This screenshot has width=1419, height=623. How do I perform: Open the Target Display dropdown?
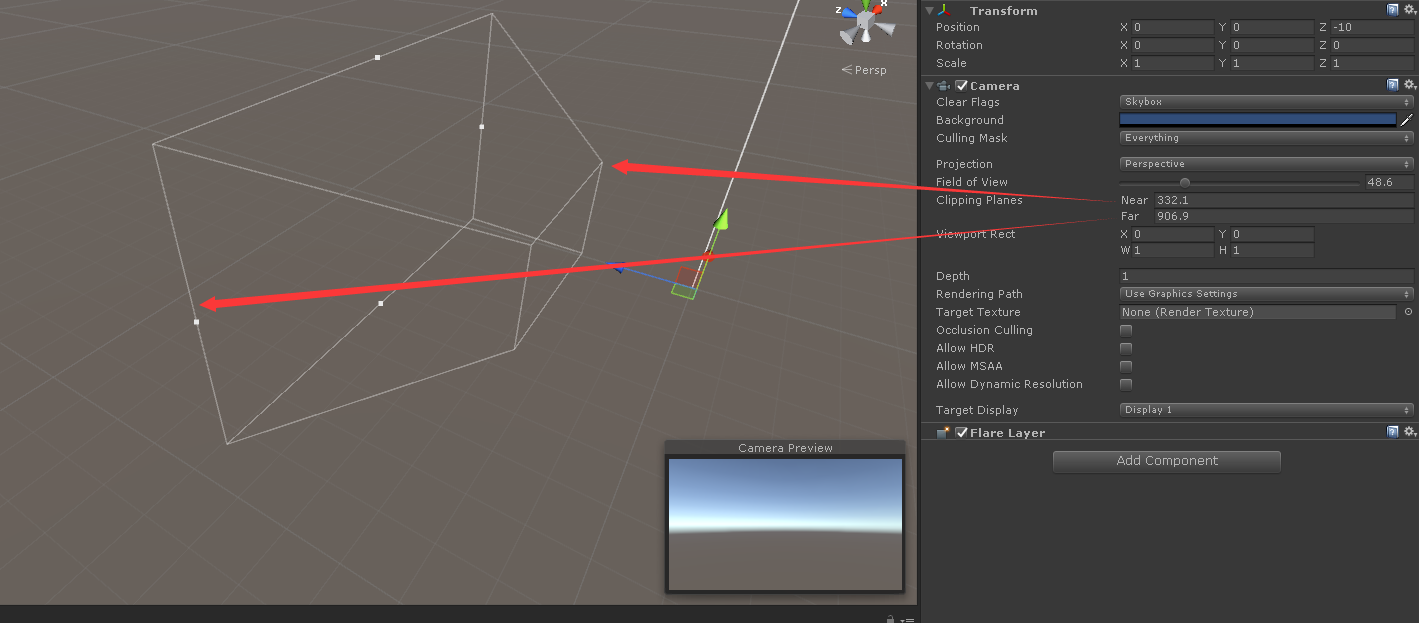(x=1266, y=410)
